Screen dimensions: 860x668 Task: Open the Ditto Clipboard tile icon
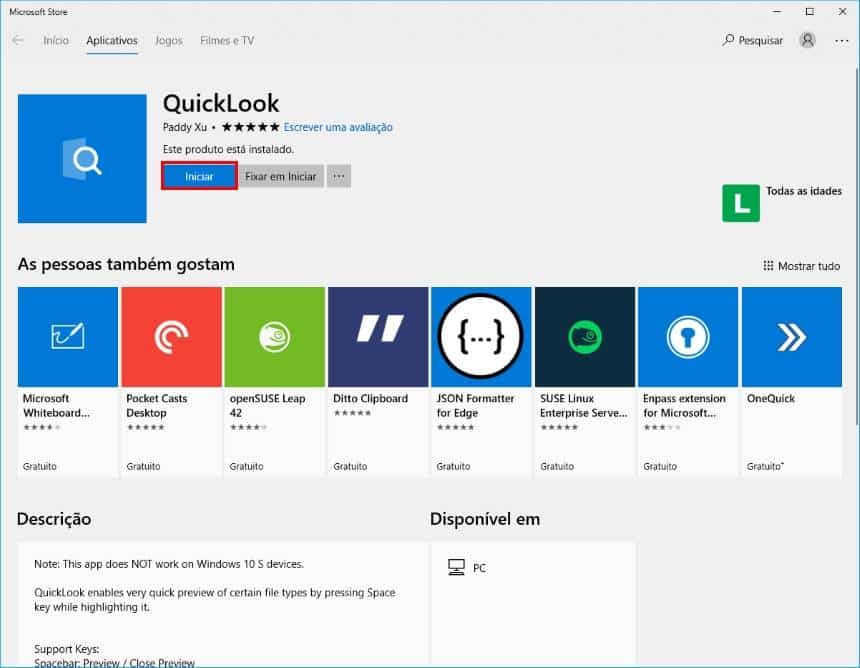pyautogui.click(x=378, y=337)
